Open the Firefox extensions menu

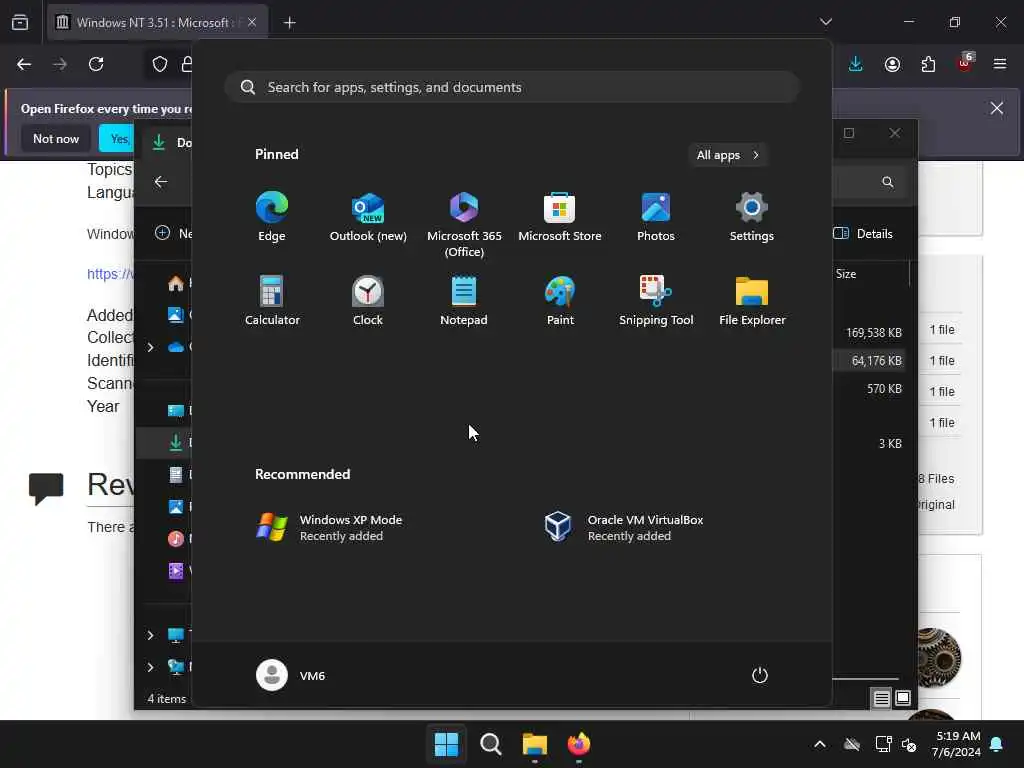(x=928, y=64)
